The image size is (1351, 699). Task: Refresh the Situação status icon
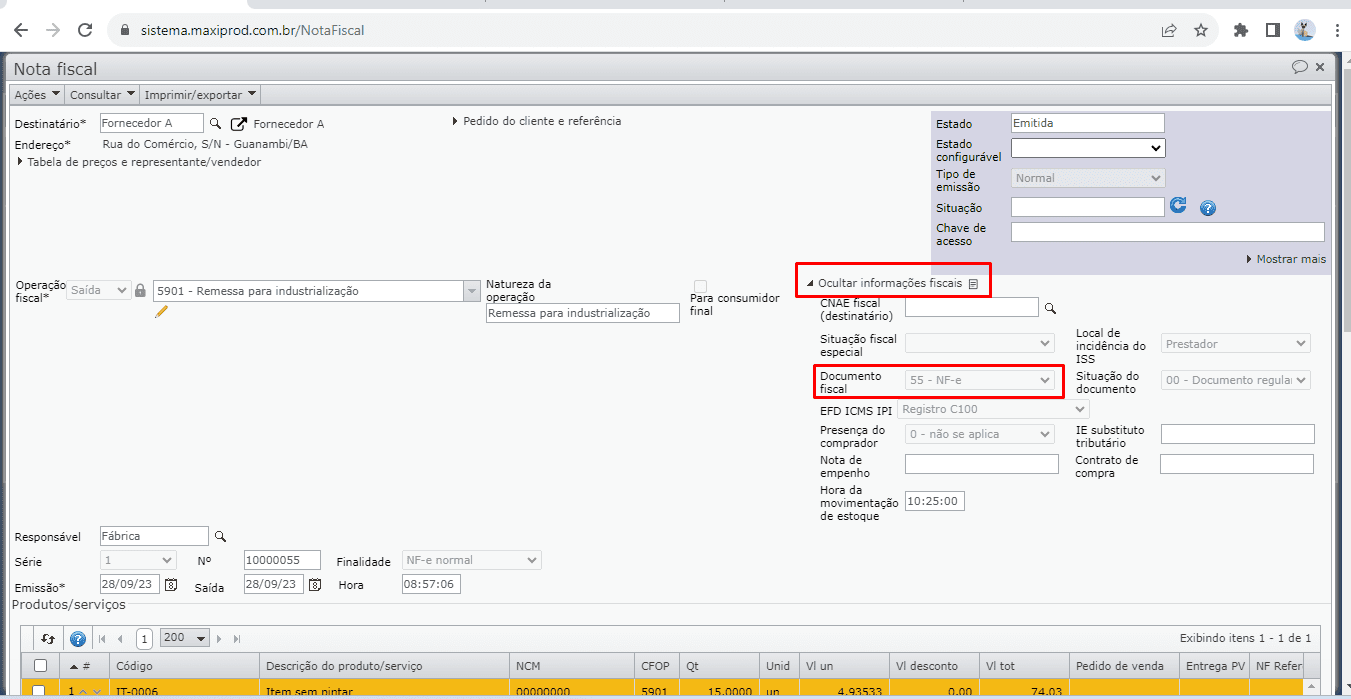point(1179,206)
